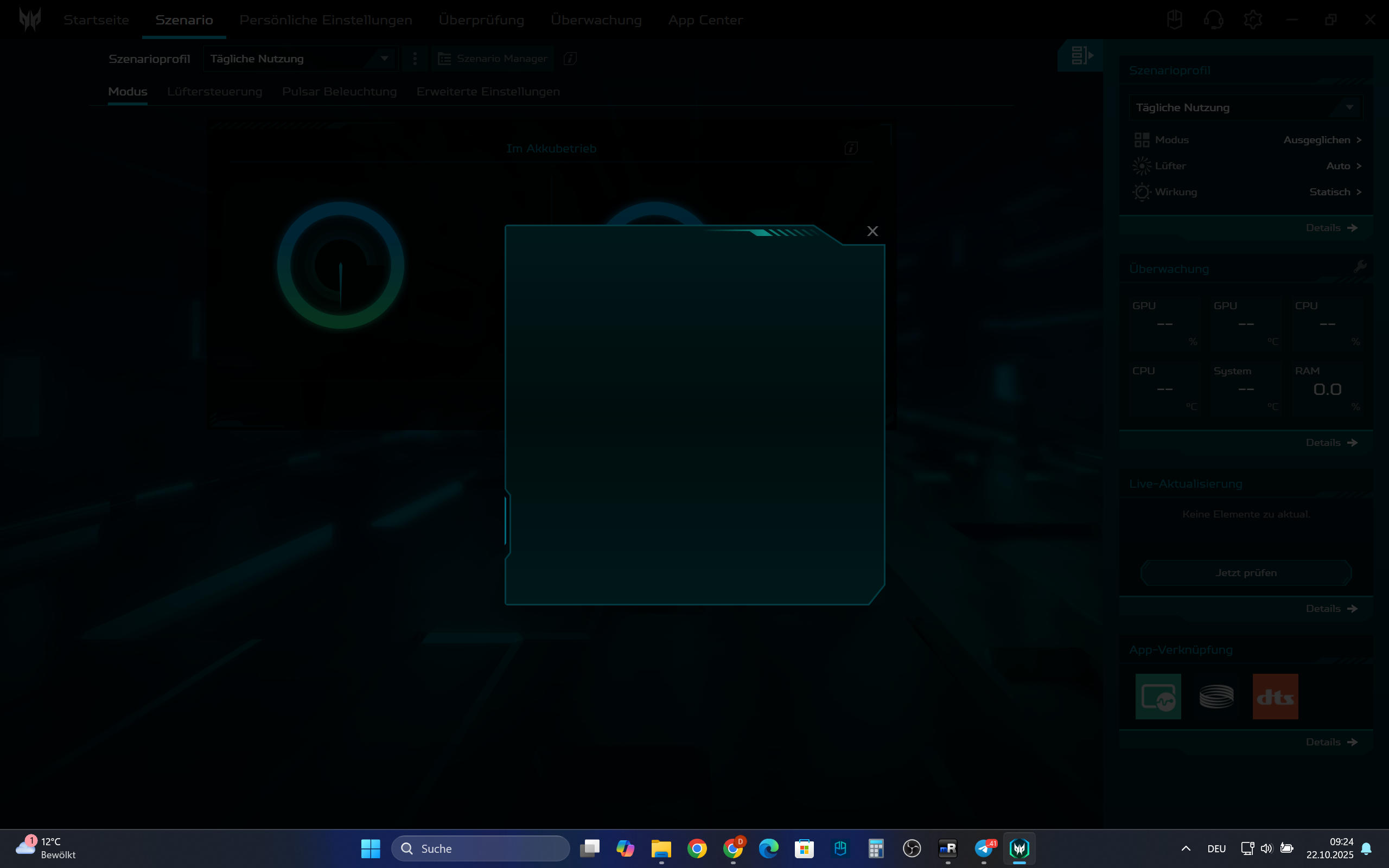Launch the green monitor app shortcut

pyautogui.click(x=1158, y=697)
